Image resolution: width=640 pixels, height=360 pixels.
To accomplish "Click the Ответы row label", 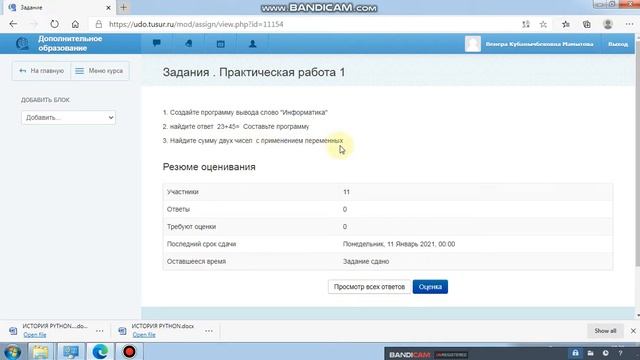I will coord(178,209).
